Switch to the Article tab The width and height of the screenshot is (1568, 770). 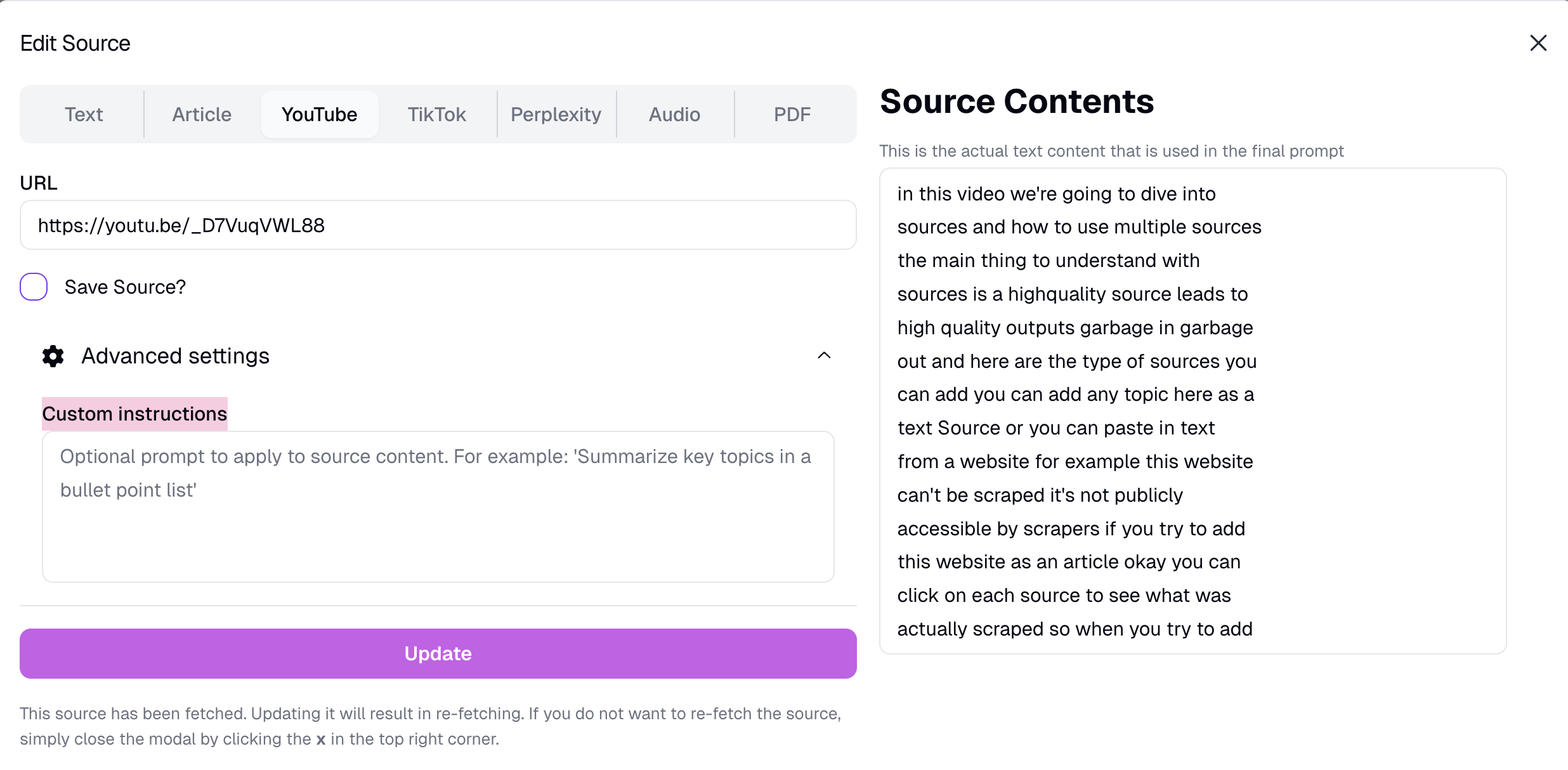tap(202, 114)
